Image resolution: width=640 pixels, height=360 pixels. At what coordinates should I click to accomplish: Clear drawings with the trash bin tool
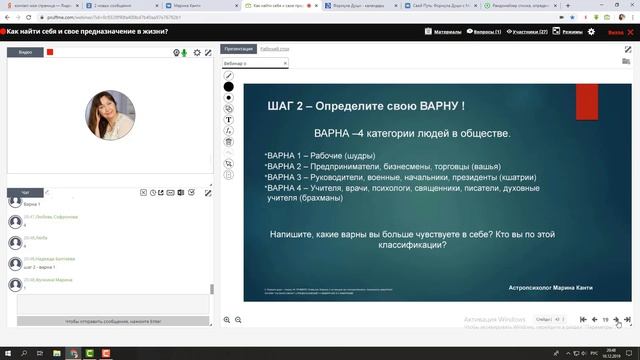(229, 142)
